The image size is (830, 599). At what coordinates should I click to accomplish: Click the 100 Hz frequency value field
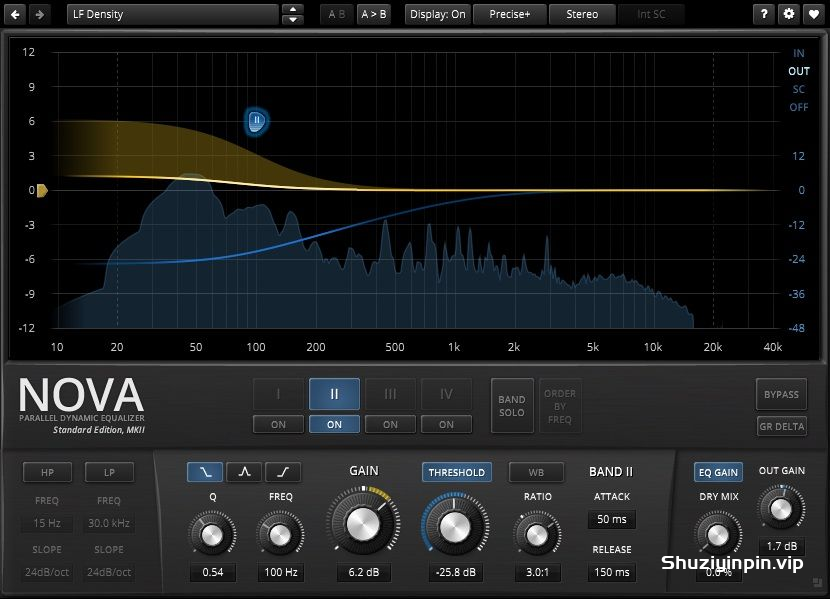click(281, 572)
